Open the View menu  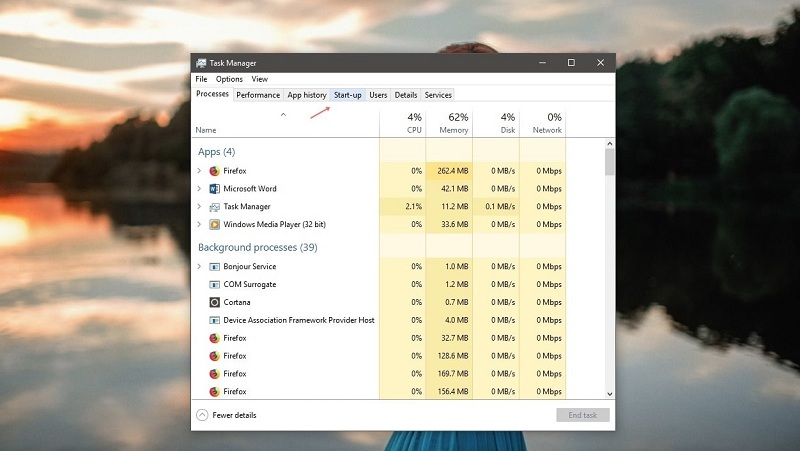[259, 79]
